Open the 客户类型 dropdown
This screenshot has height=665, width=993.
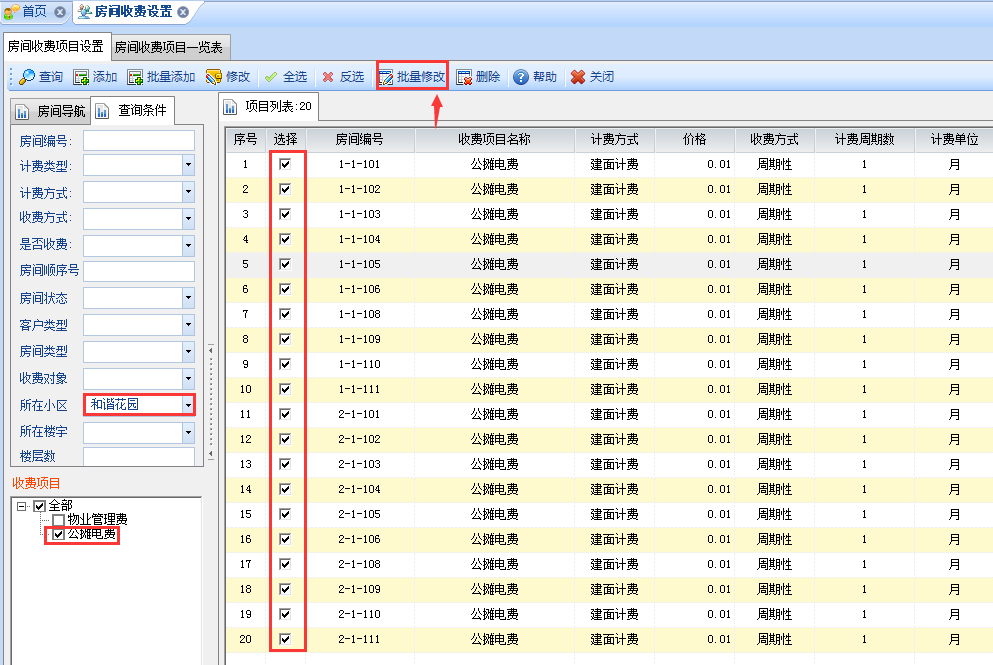pyautogui.click(x=188, y=325)
